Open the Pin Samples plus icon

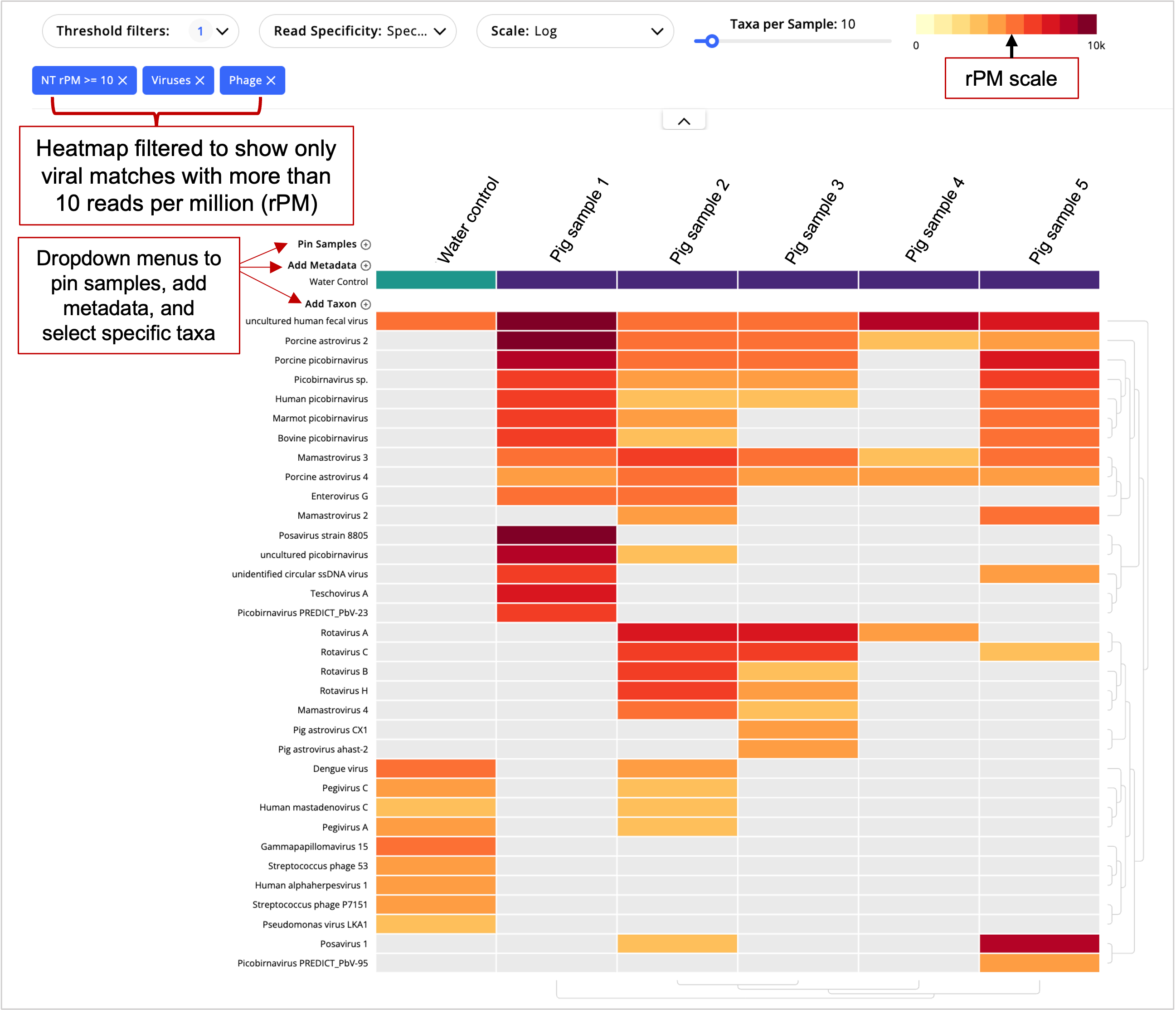click(x=365, y=244)
